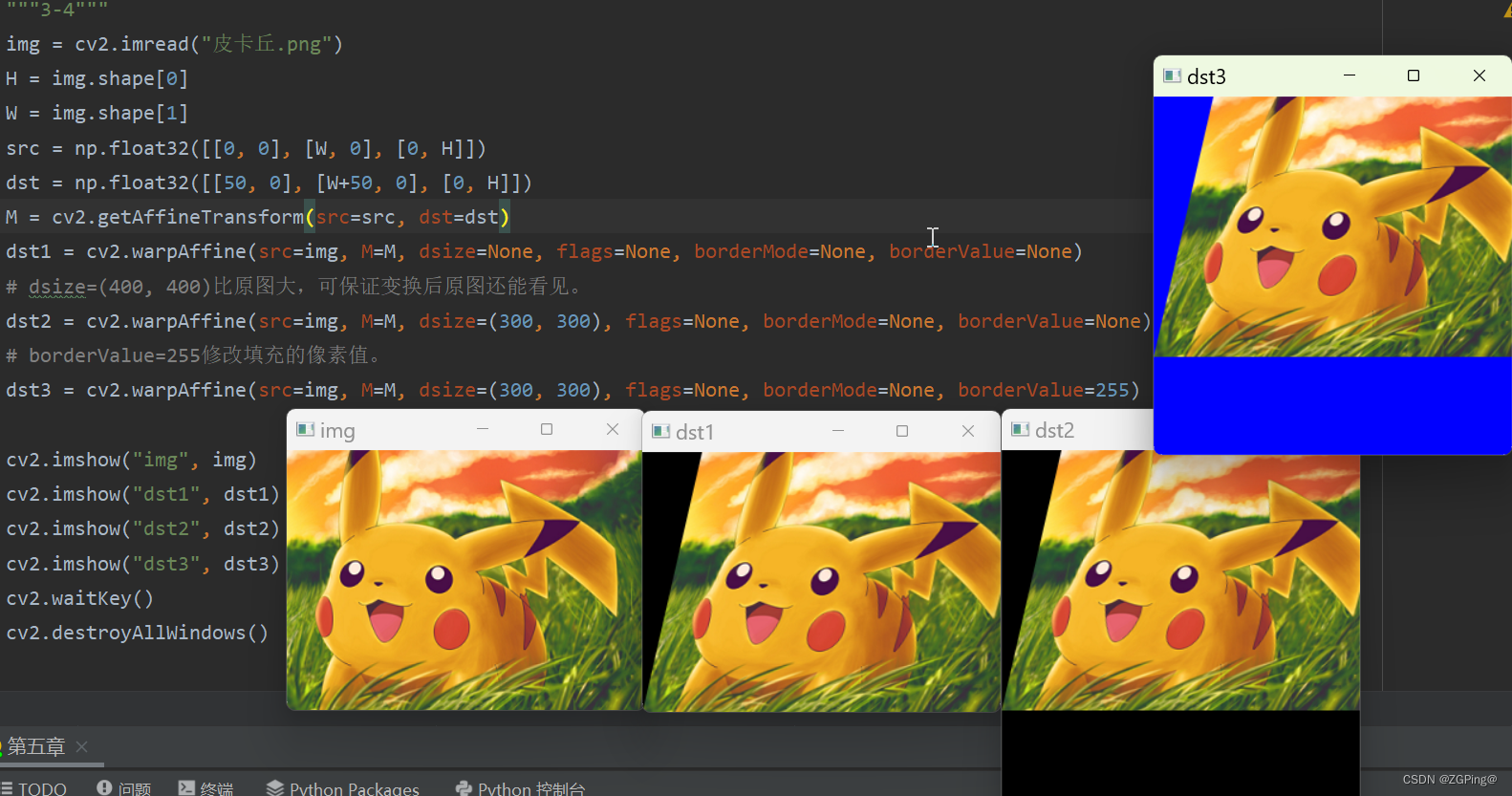This screenshot has width=1512, height=796.
Task: Click the dst1 = cv2.warpAffine code line
Action: (544, 251)
